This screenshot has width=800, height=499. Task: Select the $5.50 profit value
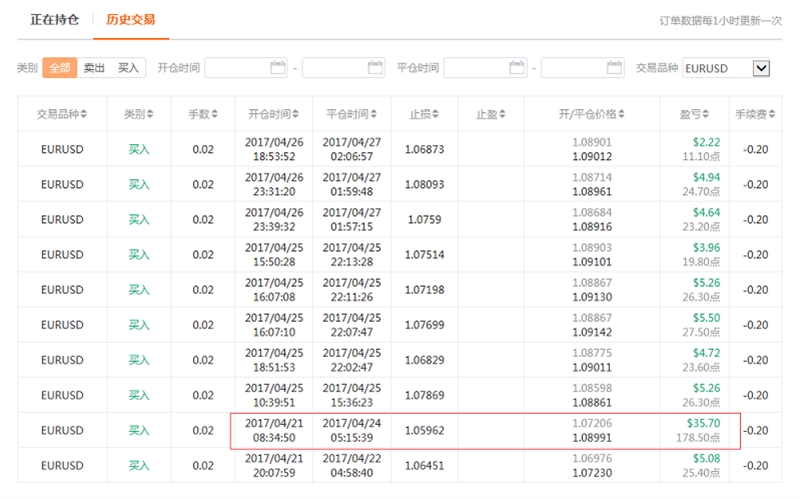(x=706, y=318)
